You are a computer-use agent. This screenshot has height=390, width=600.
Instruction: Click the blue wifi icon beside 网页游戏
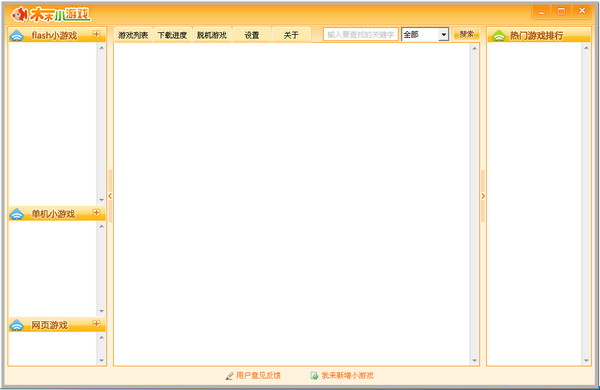coord(16,325)
